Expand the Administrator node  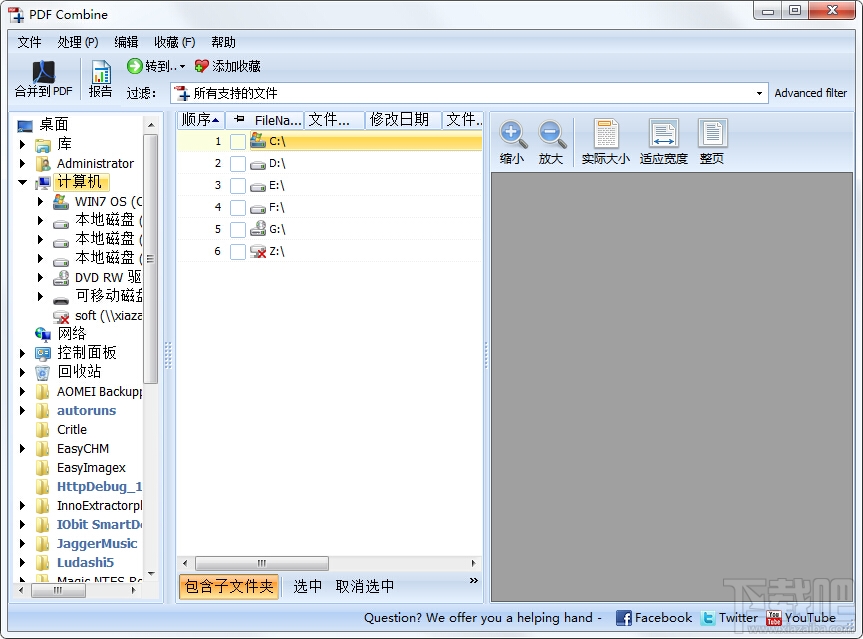pos(22,163)
